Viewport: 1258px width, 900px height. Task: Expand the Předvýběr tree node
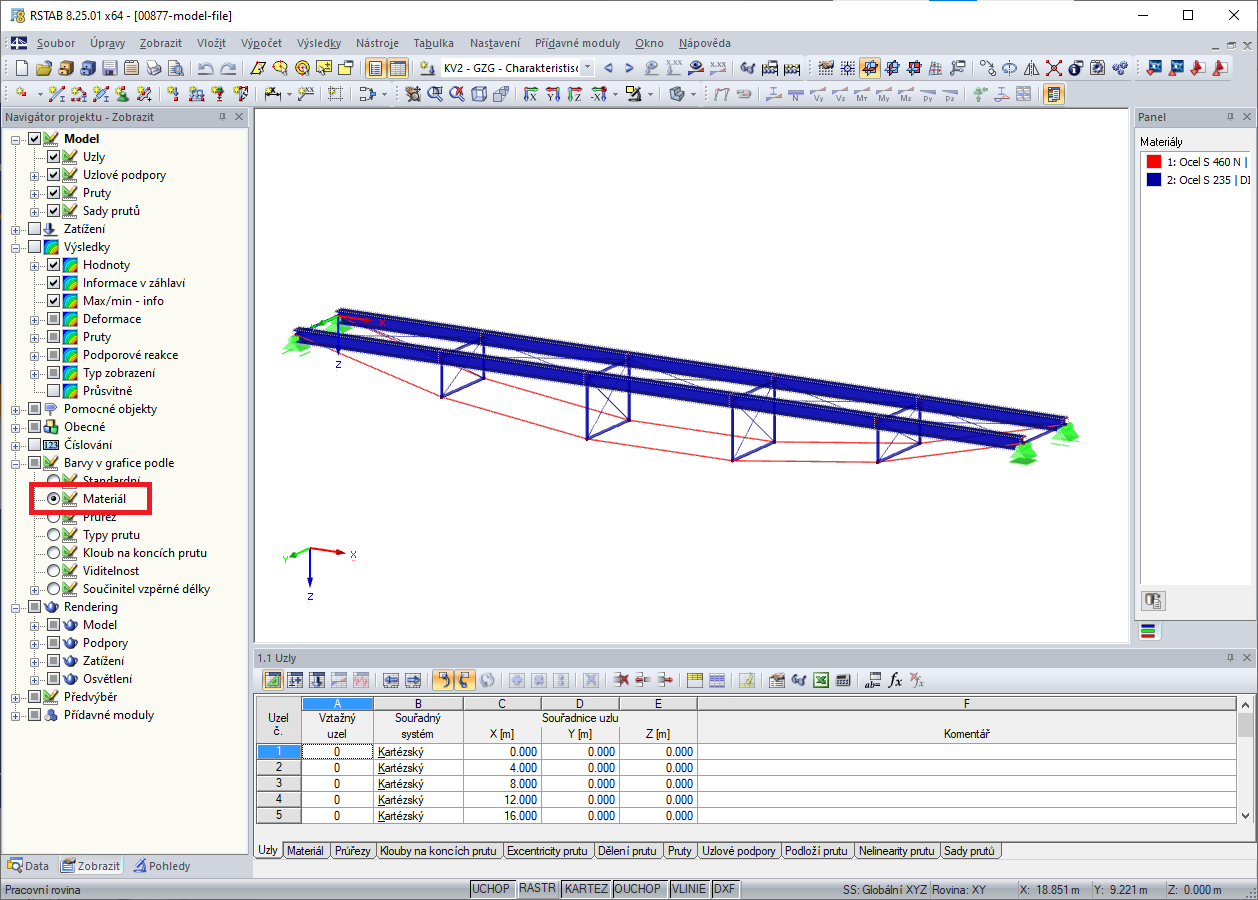pos(16,697)
